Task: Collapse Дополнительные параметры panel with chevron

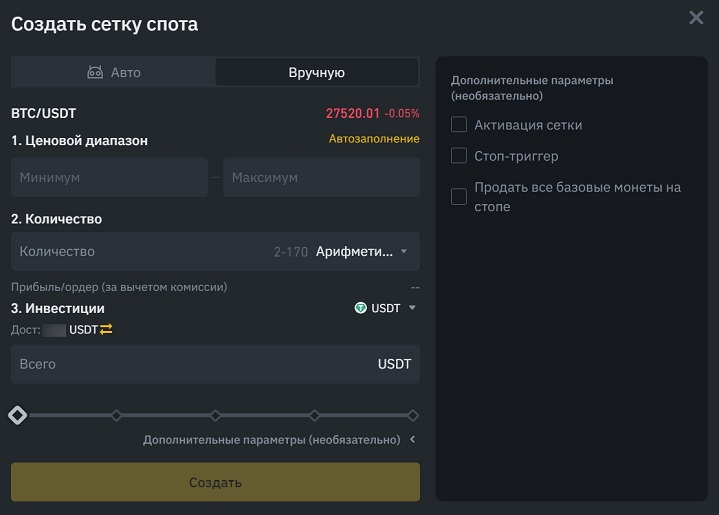Action: (413, 440)
